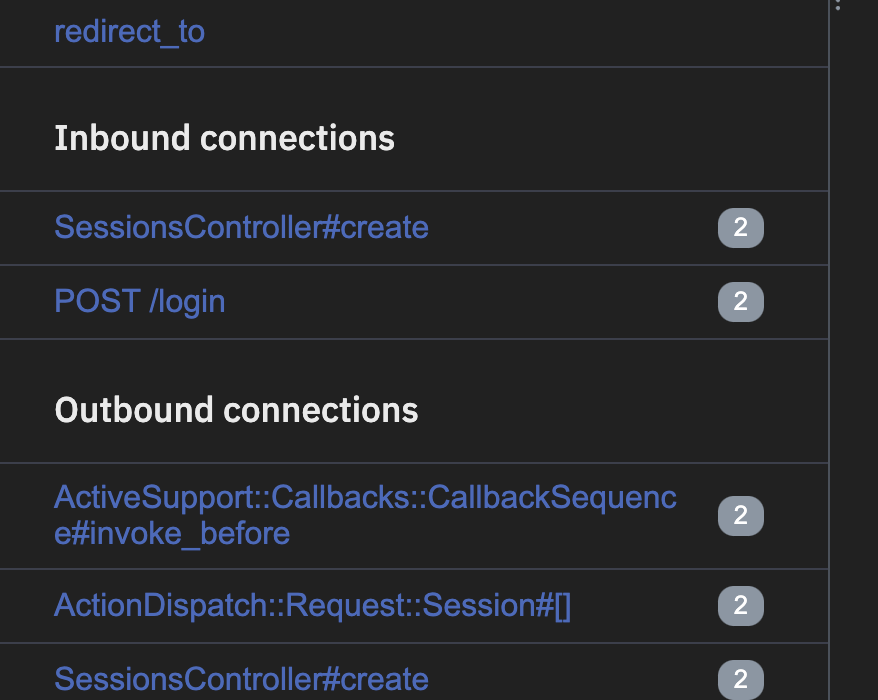The height and width of the screenshot is (700, 878).
Task: Open ActionDispatch::Request::Session#[] outbound connection
Action: [313, 606]
